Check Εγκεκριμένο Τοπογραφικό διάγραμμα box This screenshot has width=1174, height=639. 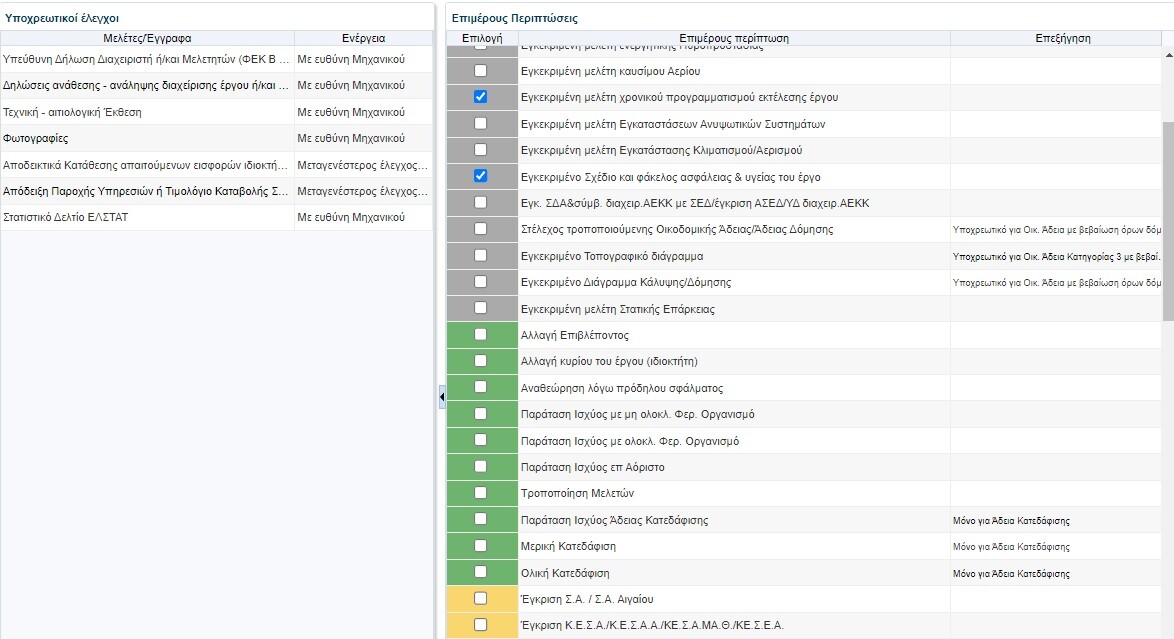(x=481, y=255)
